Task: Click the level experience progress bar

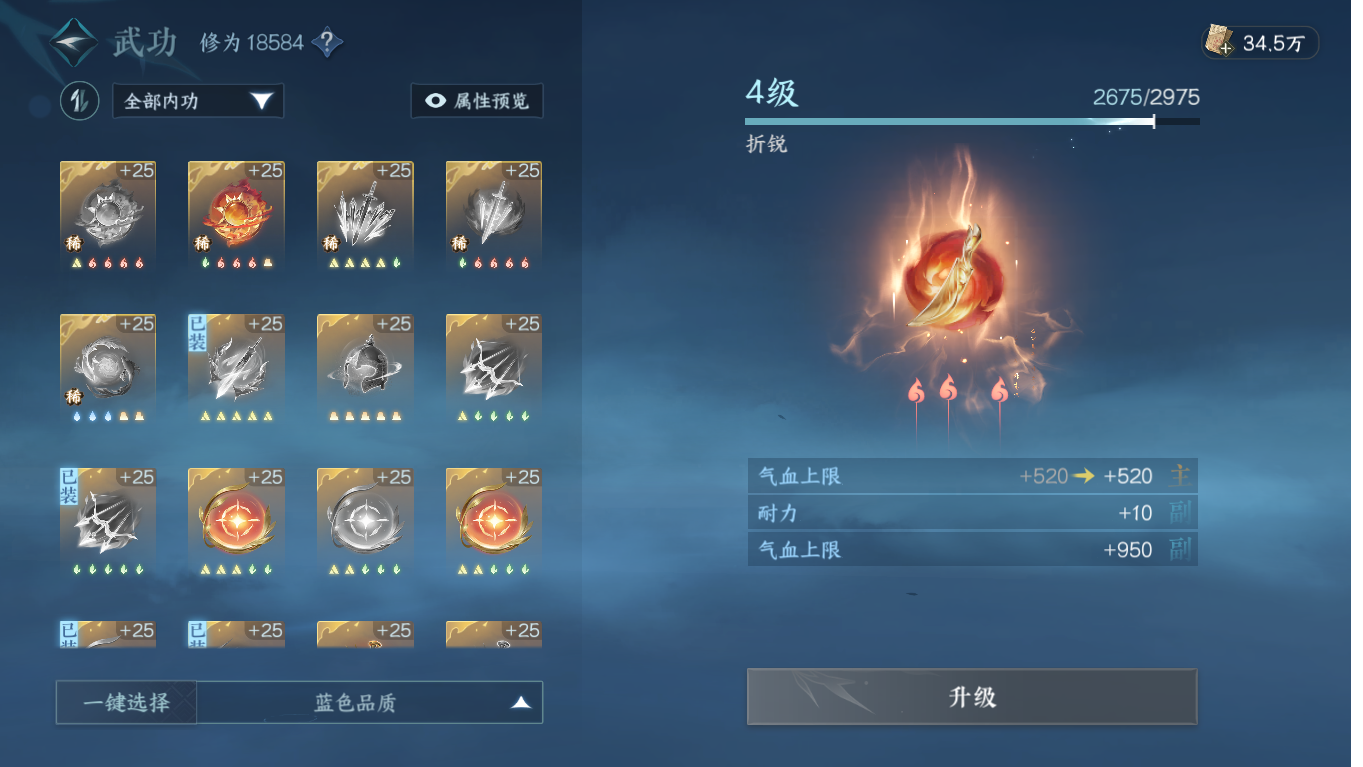Action: click(x=972, y=121)
